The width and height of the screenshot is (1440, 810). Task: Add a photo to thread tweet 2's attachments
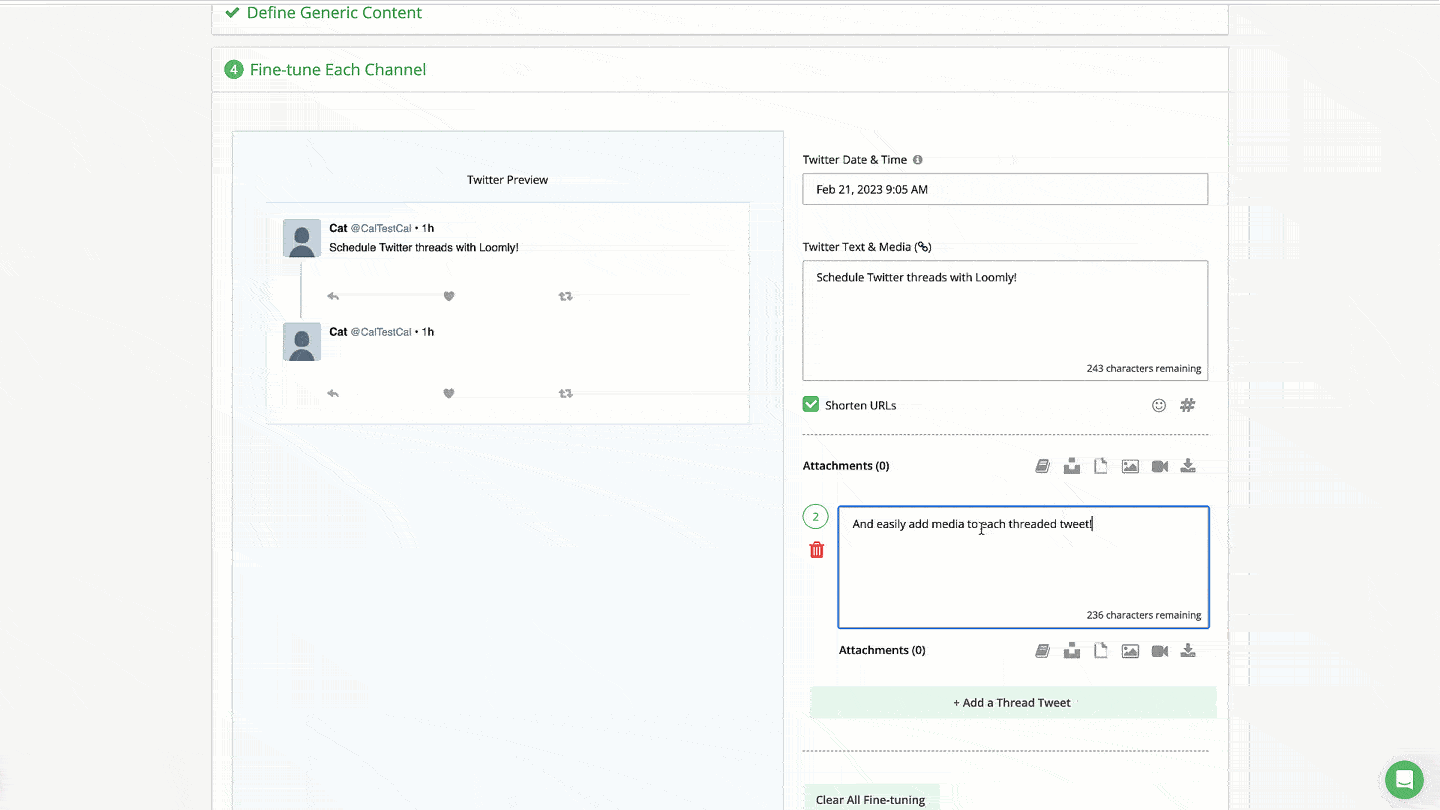(x=1130, y=651)
